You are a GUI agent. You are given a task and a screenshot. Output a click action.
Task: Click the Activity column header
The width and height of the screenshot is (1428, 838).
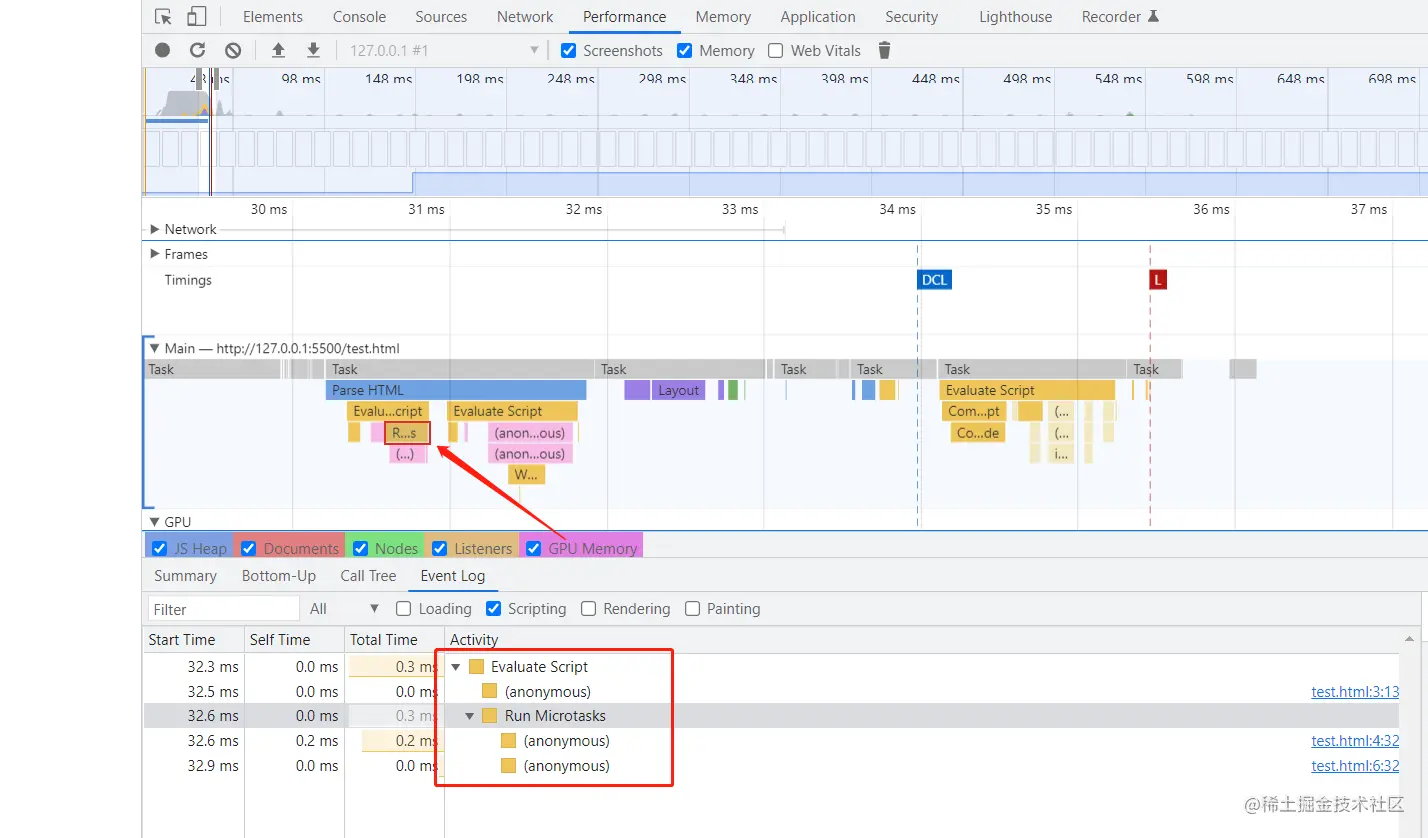pyautogui.click(x=923, y=640)
